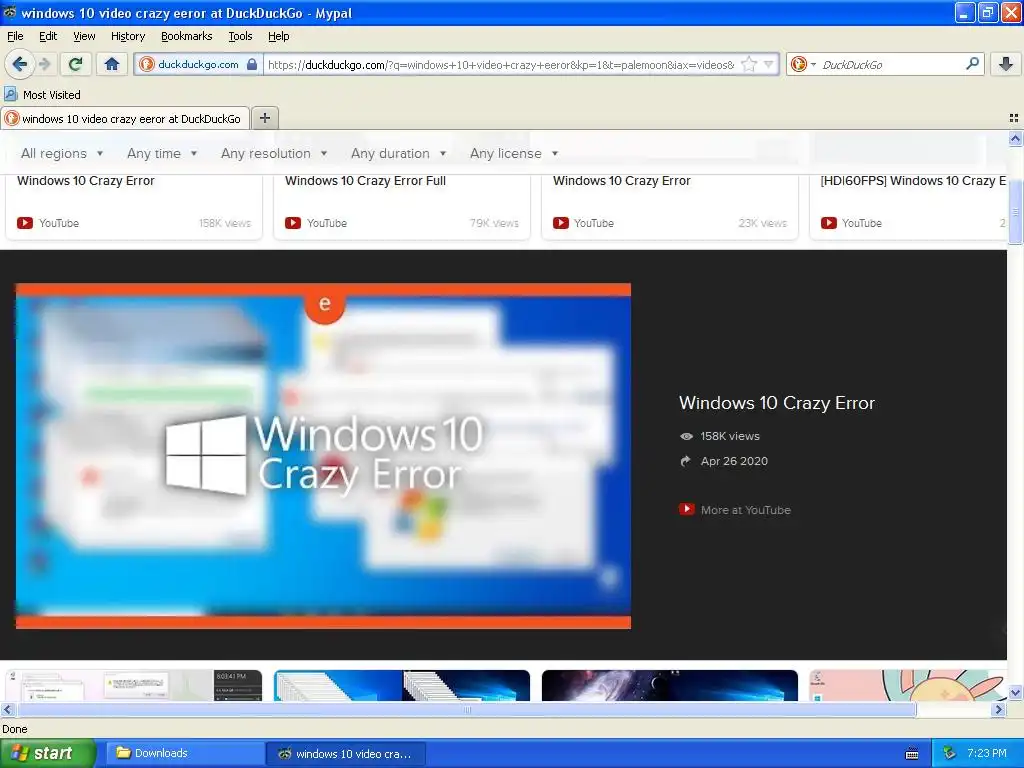Click the vertical scrollbar up arrow

tap(1015, 138)
